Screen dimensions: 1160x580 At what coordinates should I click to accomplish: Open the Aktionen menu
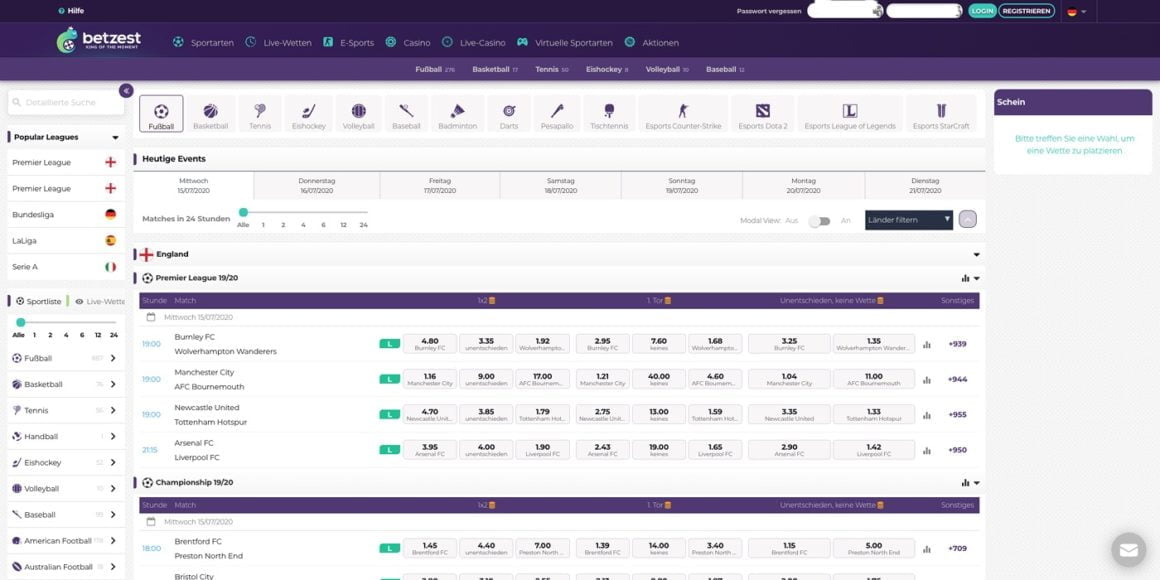pos(652,42)
